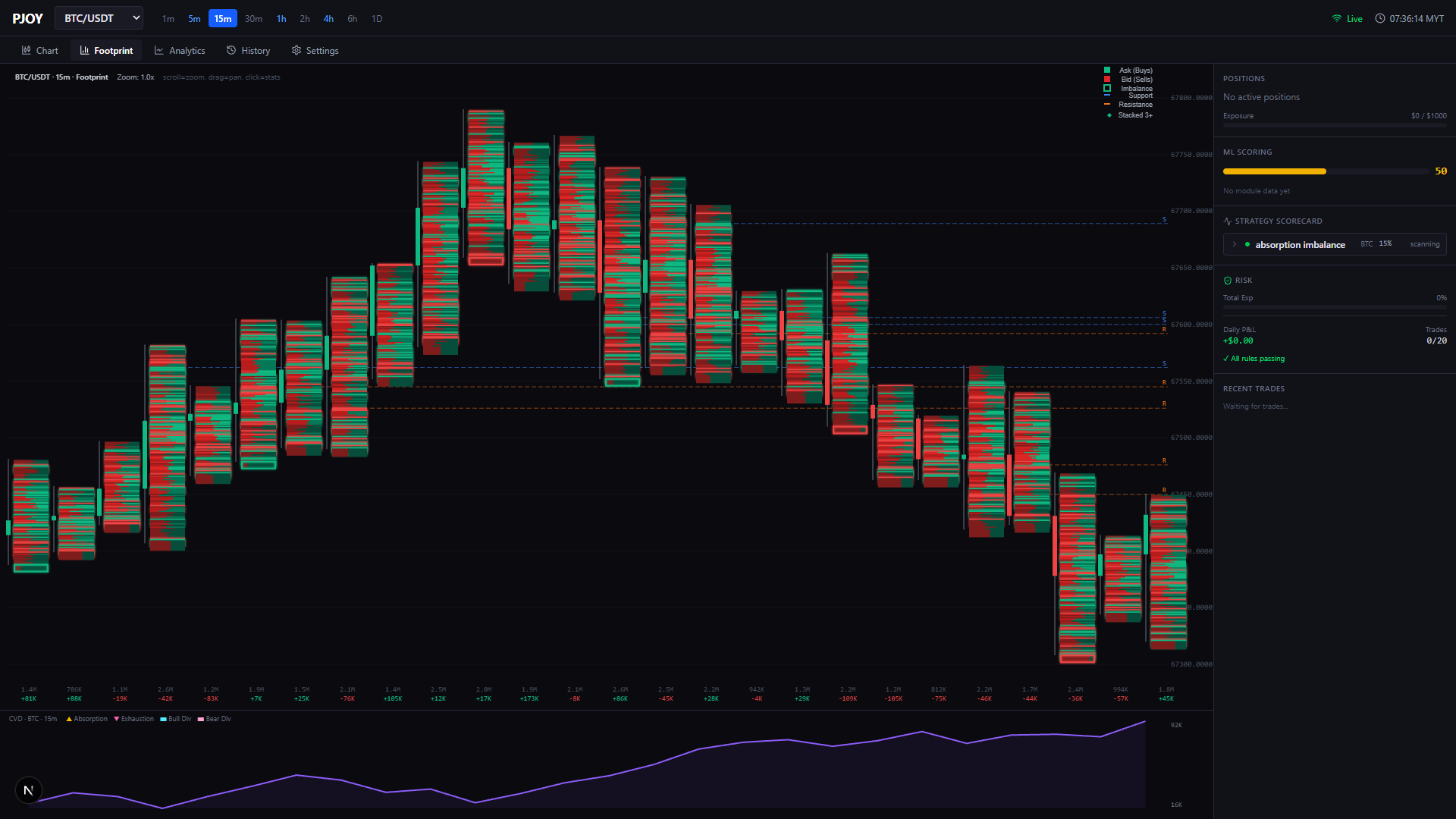Open the Settings tab
The image size is (1456, 819).
pos(315,51)
